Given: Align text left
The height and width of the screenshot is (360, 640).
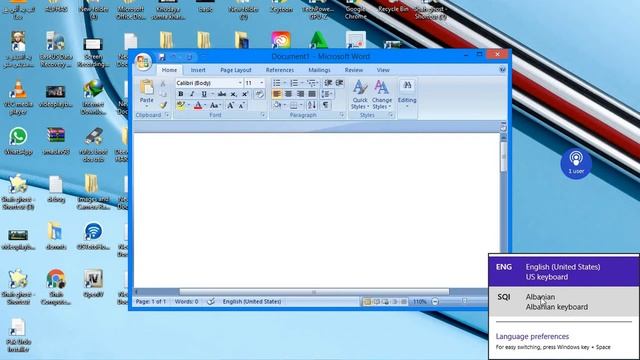Looking at the screenshot, I should (x=277, y=94).
